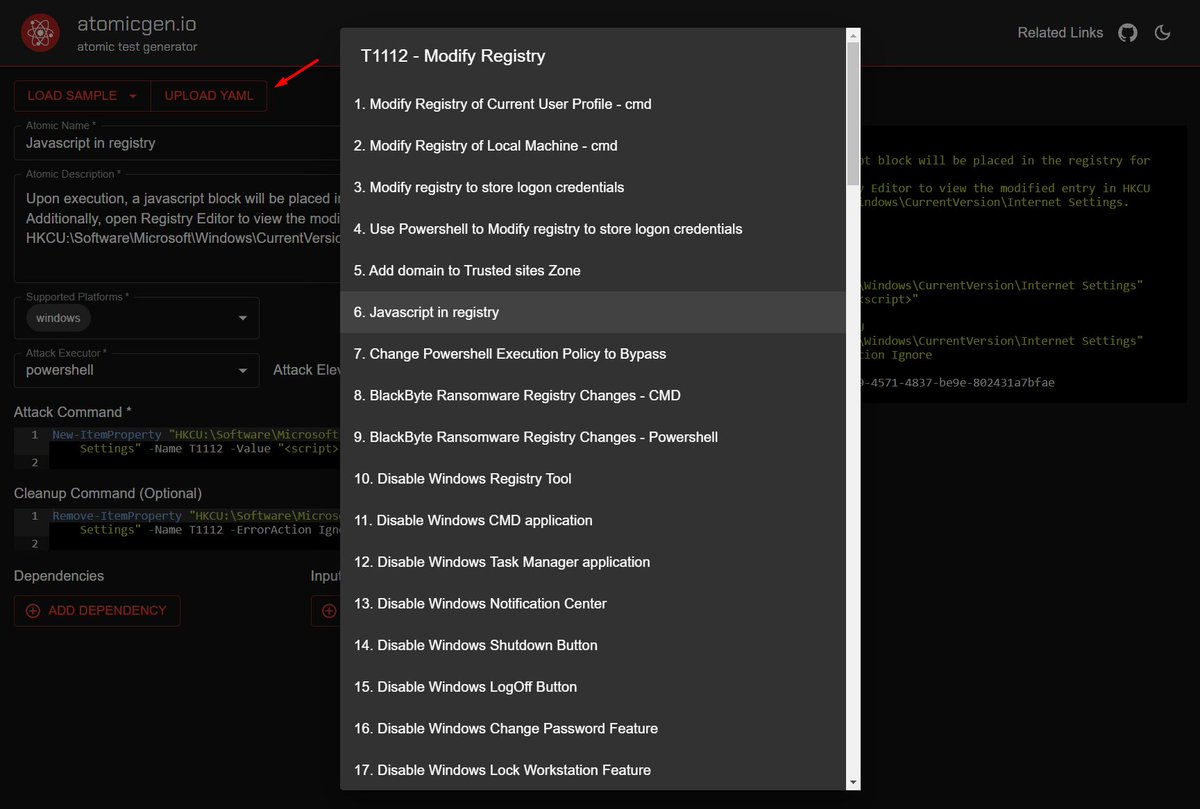Toggle dark mode moon icon
This screenshot has width=1200, height=809.
point(1162,33)
